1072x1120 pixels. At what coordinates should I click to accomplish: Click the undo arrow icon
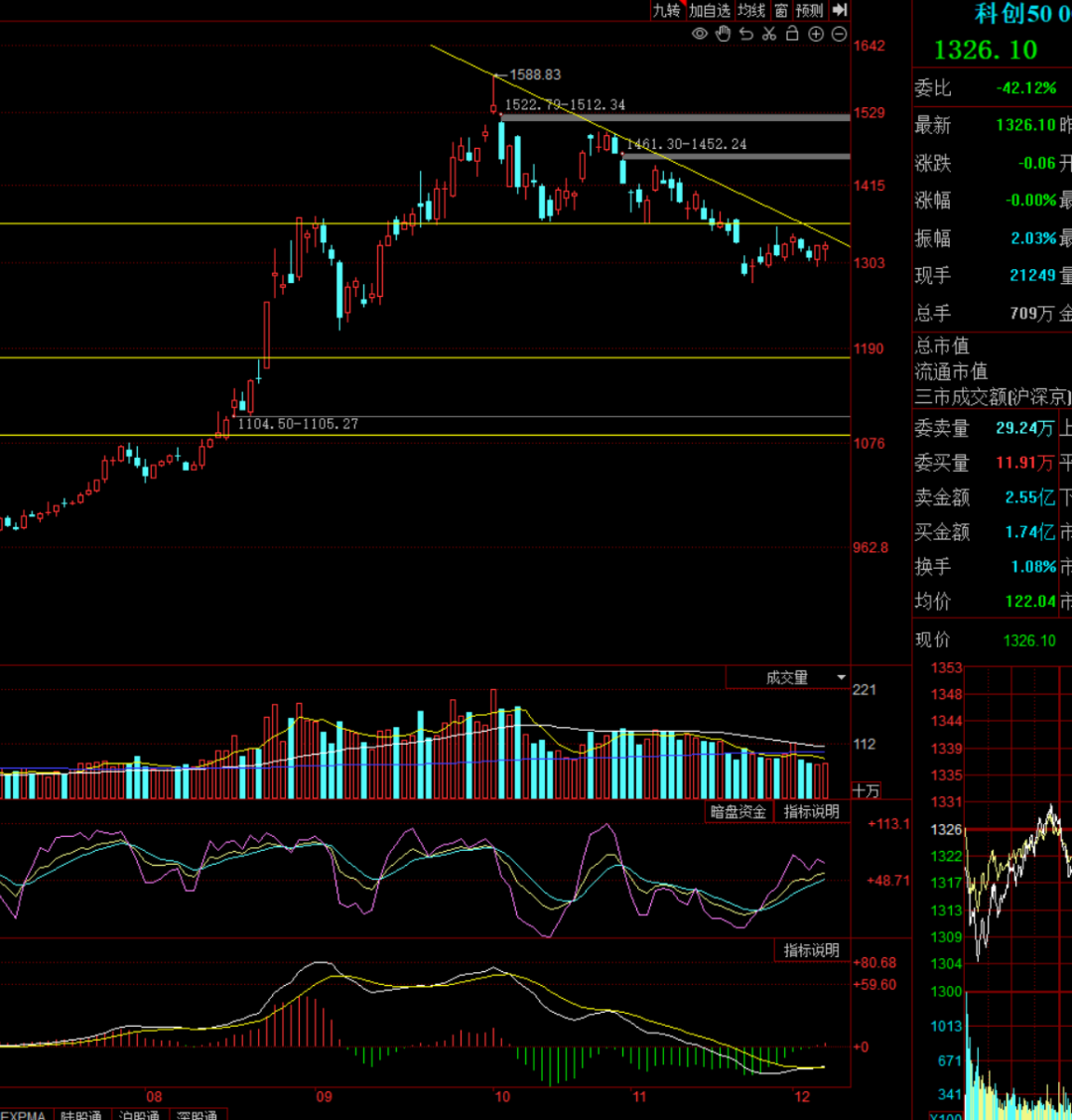746,34
